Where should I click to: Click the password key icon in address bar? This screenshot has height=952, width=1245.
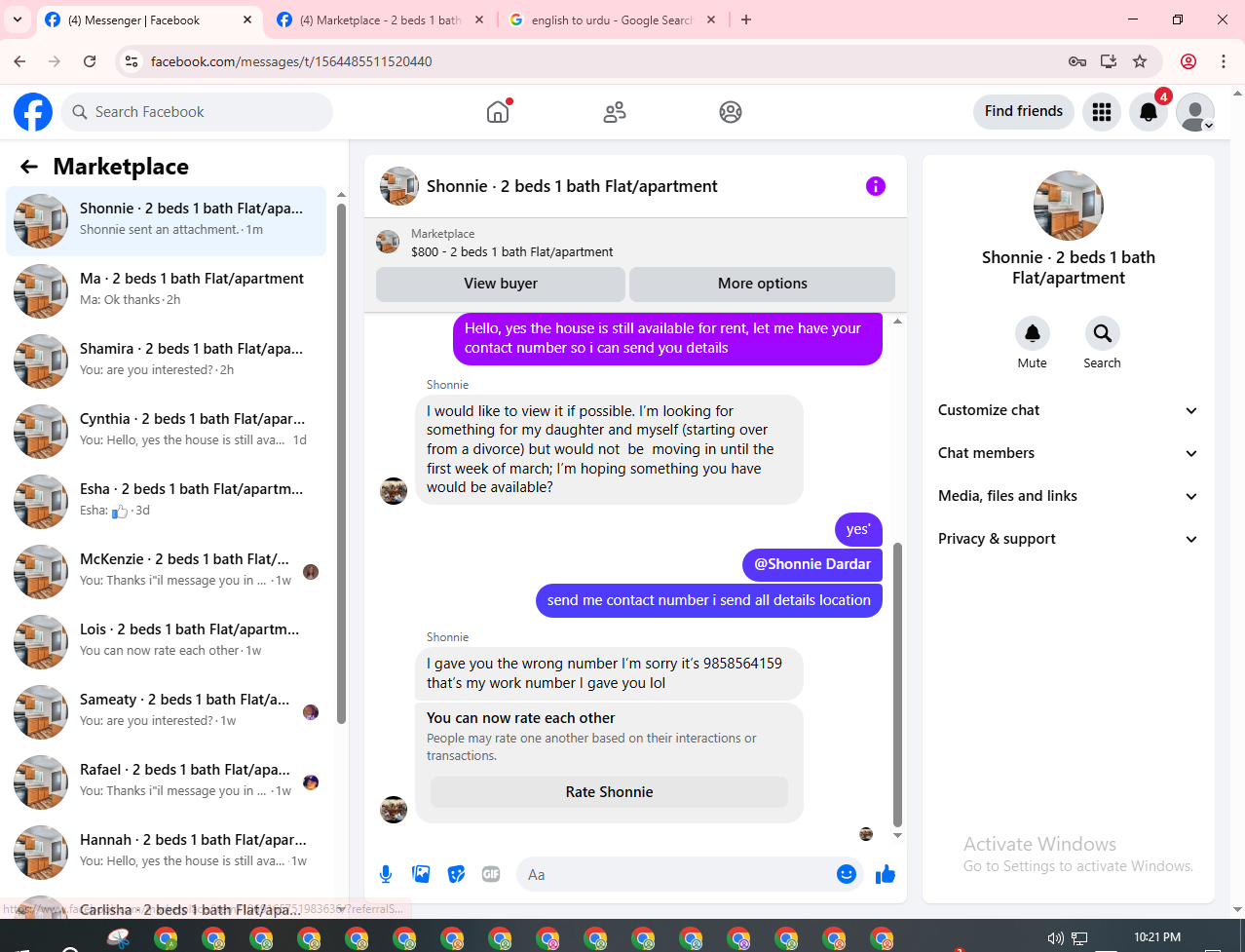pos(1077,61)
